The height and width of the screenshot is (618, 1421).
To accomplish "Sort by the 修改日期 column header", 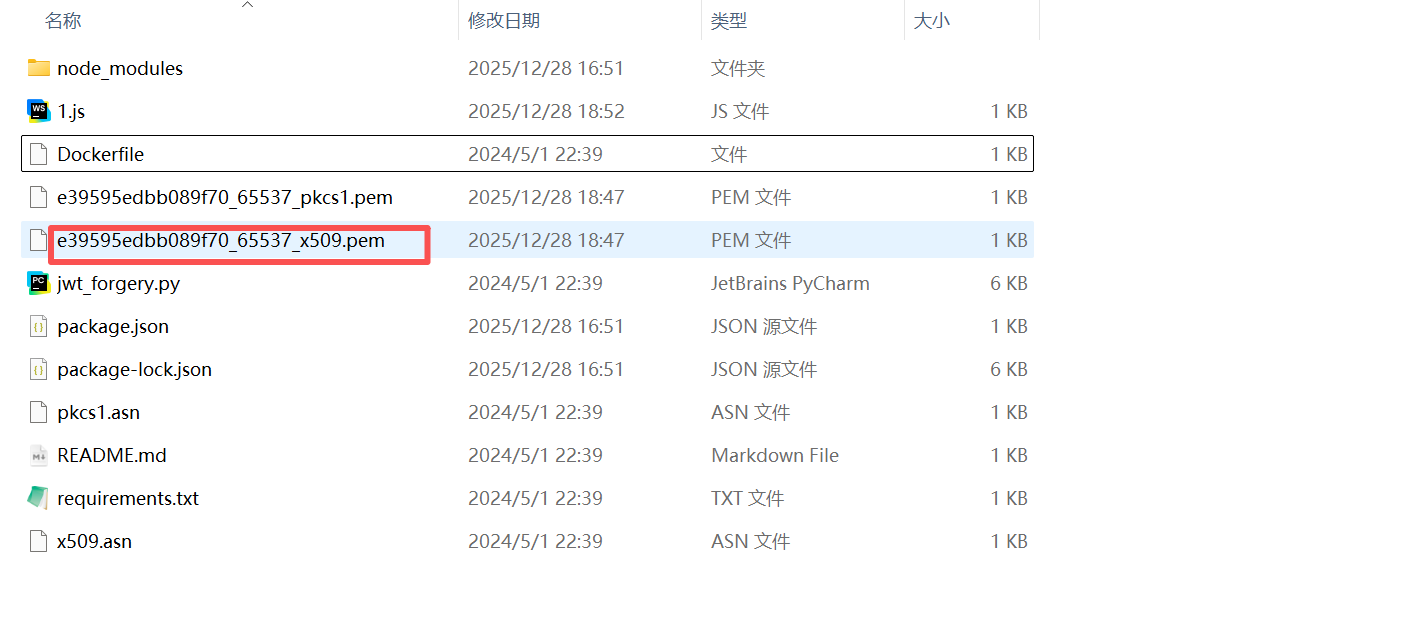I will pyautogui.click(x=504, y=20).
